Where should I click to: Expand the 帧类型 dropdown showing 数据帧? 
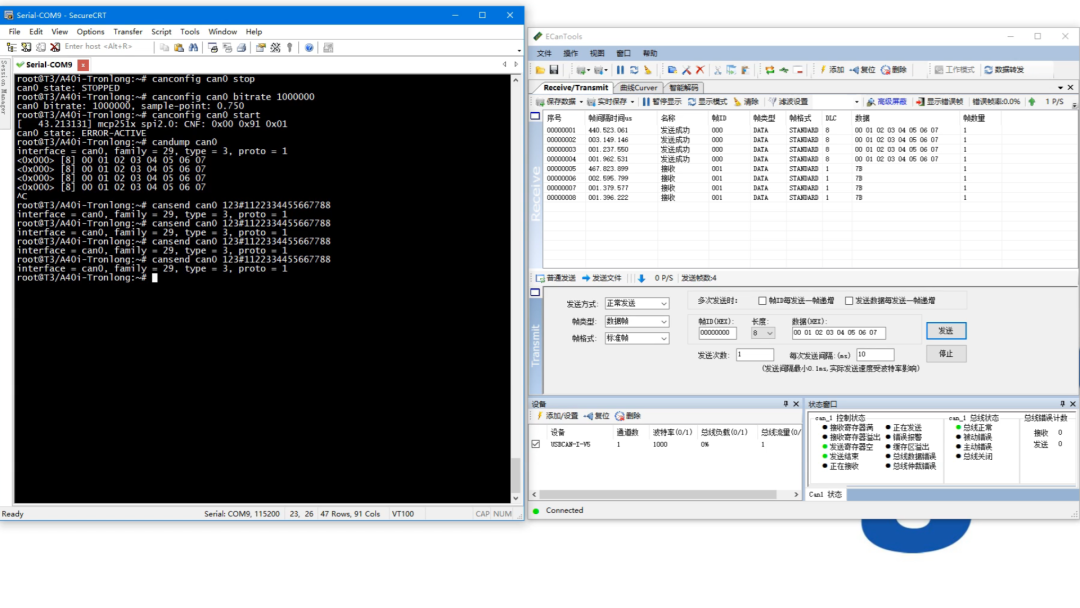coord(636,322)
